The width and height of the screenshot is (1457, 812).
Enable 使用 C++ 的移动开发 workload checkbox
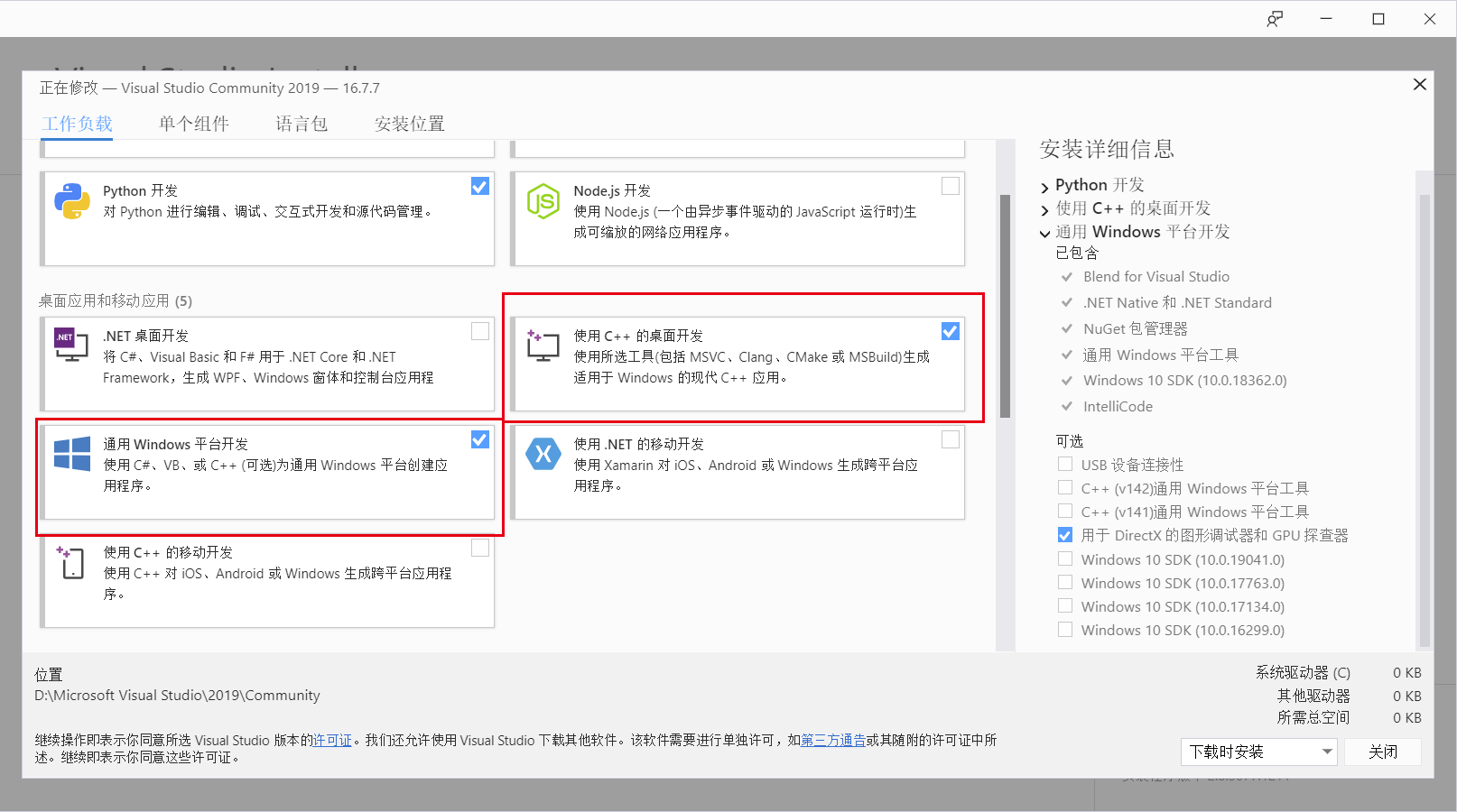pos(480,548)
